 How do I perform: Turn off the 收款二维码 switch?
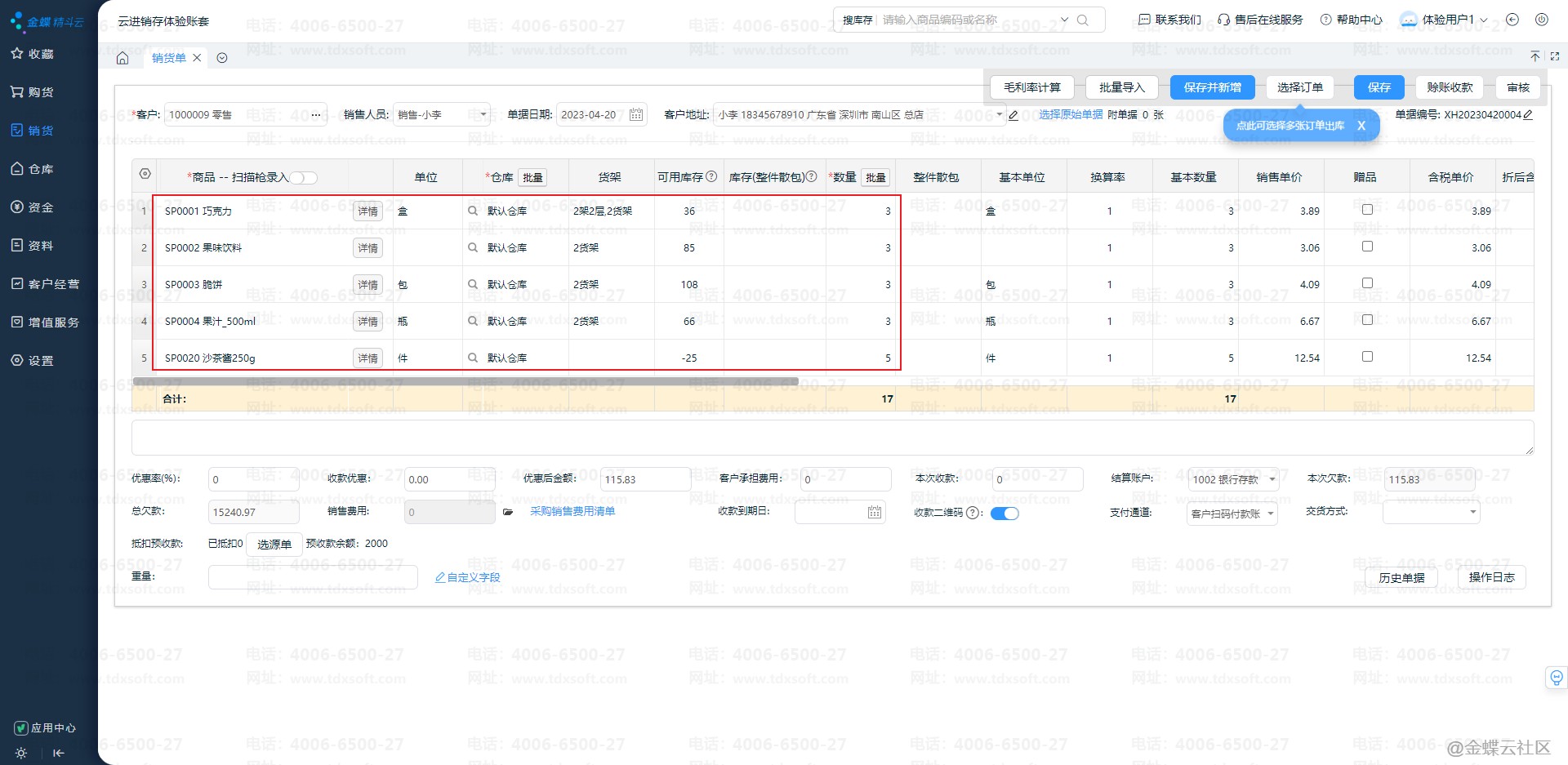1004,514
